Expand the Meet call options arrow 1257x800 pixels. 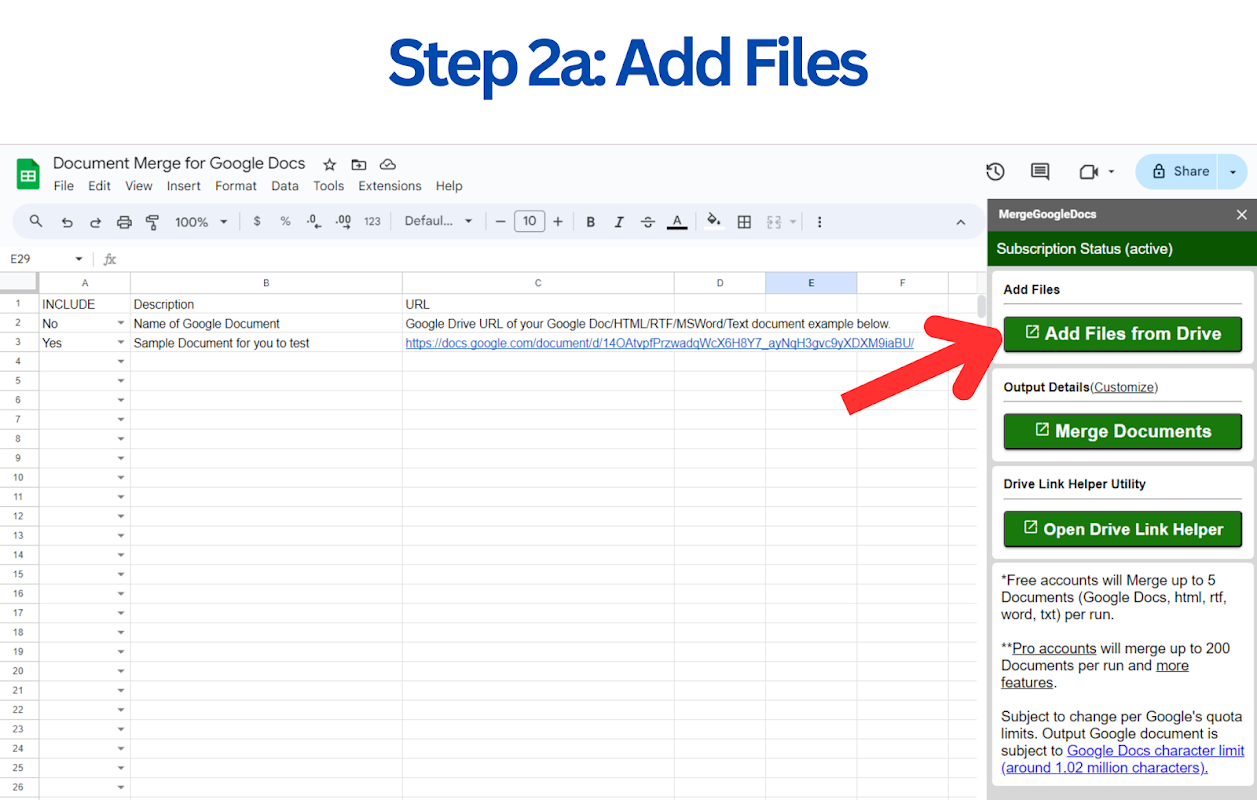(1113, 172)
